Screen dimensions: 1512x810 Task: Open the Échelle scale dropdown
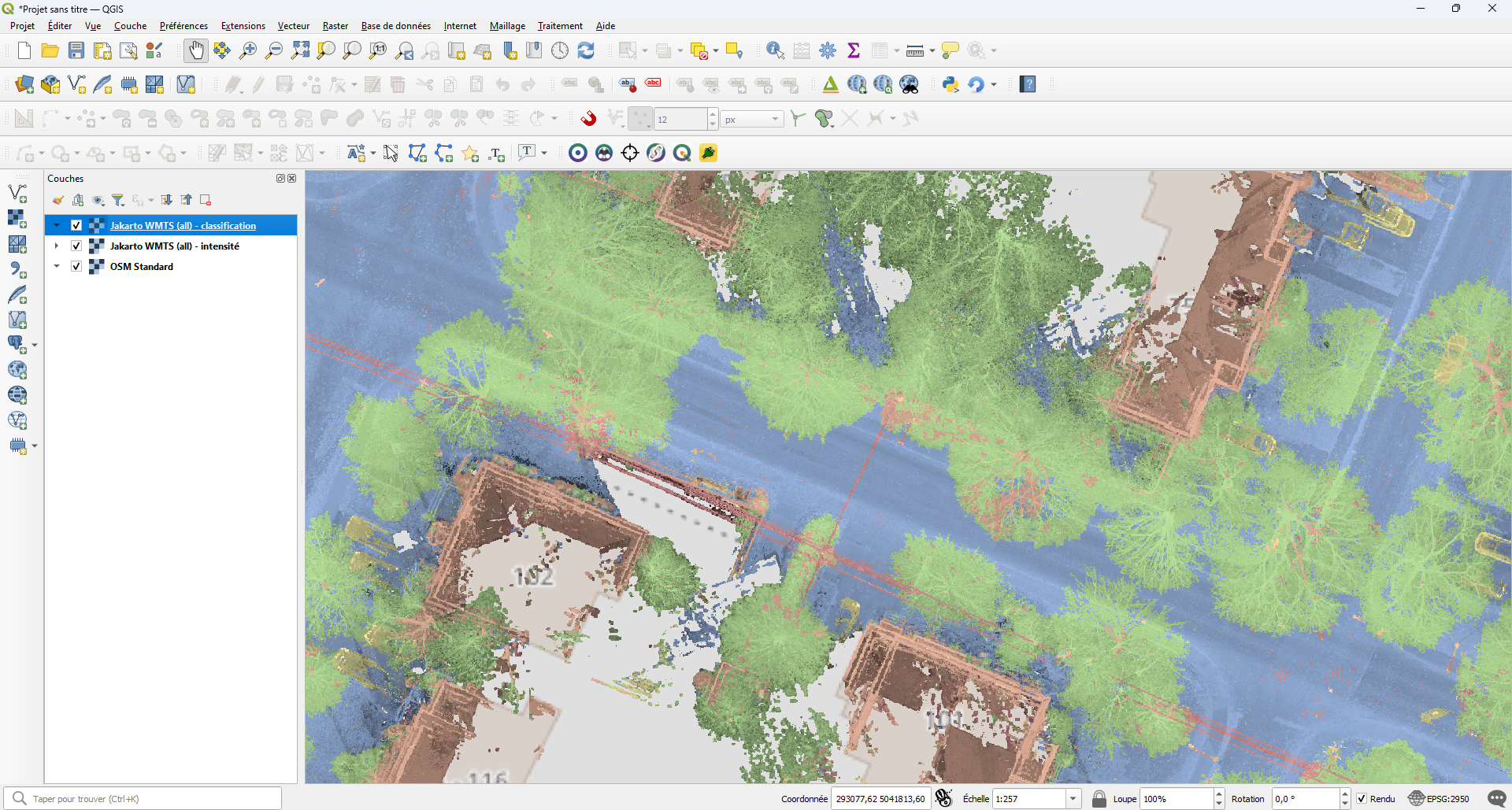coord(1073,799)
